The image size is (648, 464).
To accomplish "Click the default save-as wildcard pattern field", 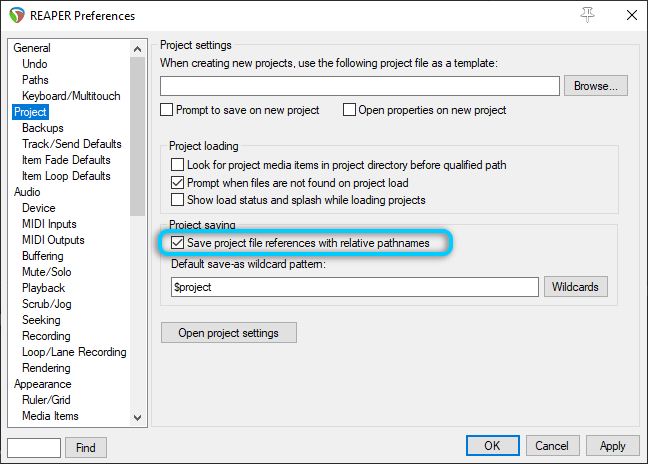I will [355, 287].
